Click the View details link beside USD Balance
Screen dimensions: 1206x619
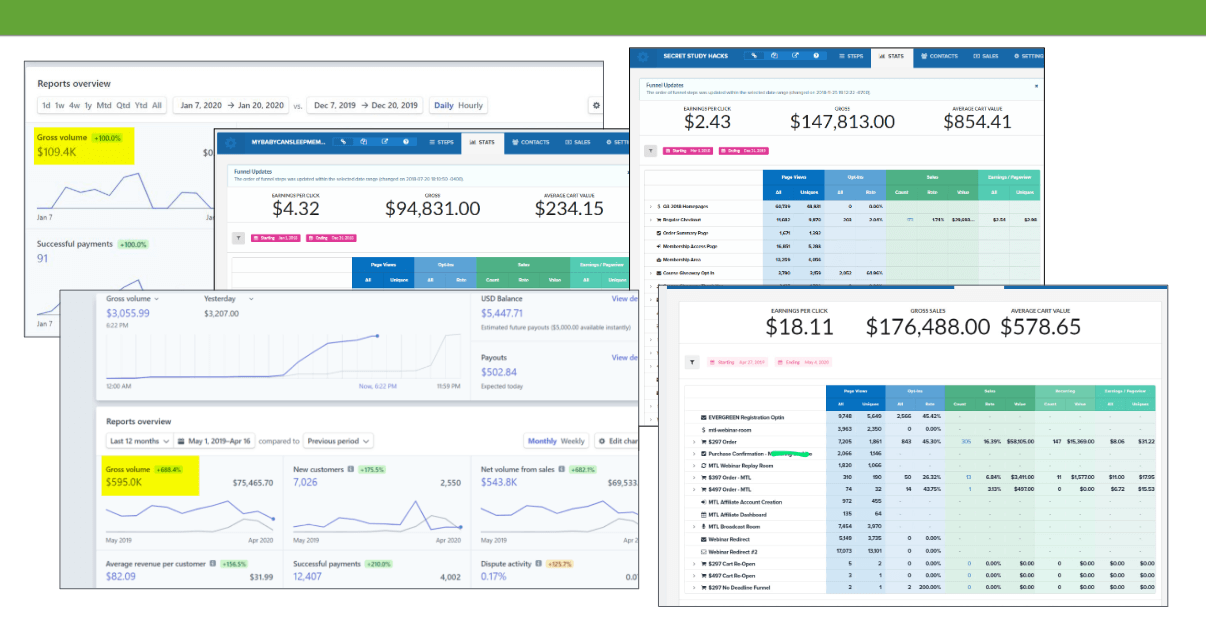coord(625,298)
